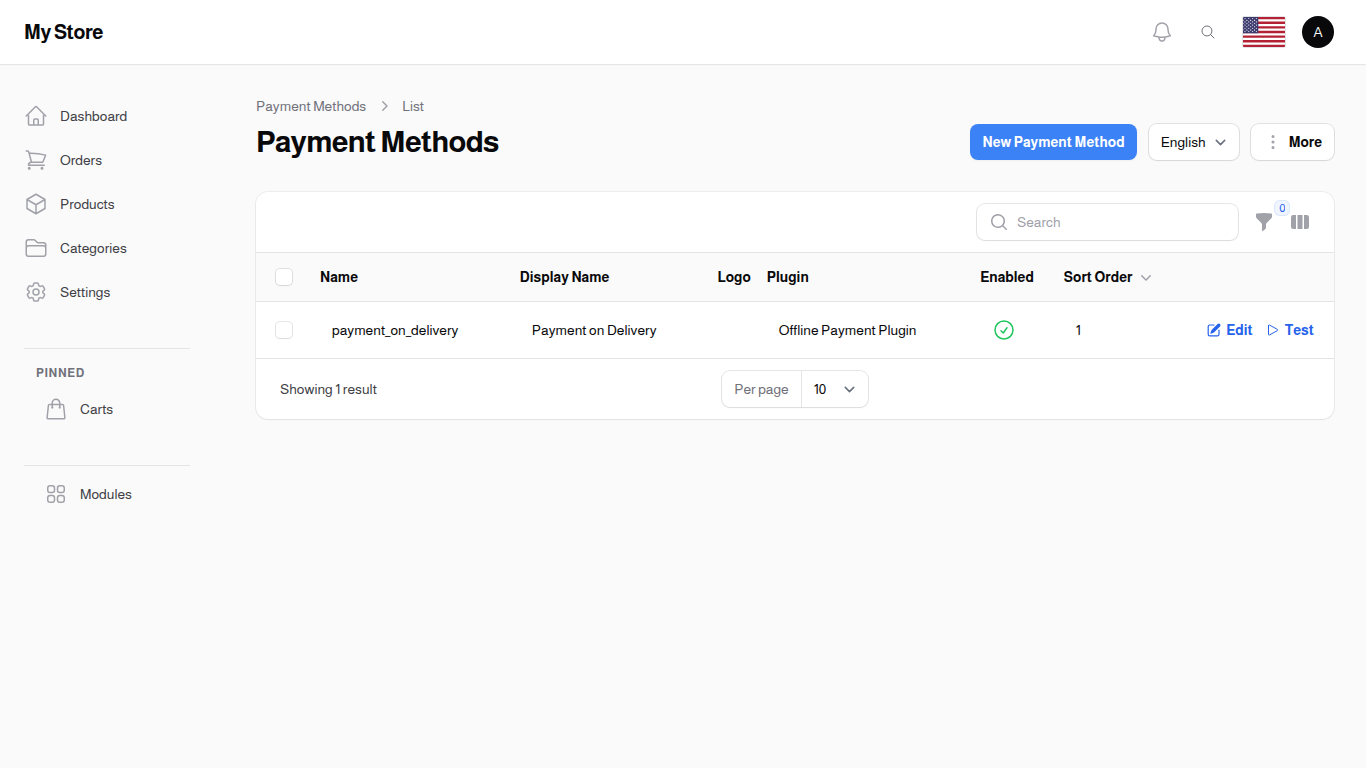Click the notification bell icon
Image resolution: width=1366 pixels, height=768 pixels.
coord(1162,31)
